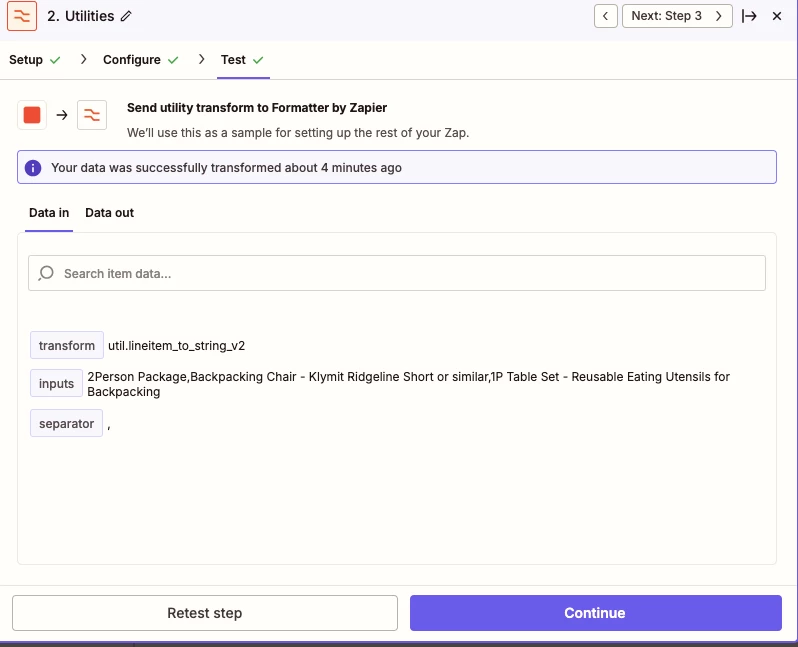Click the '2. Utilities' step title
The width and height of the screenshot is (798, 647).
(81, 16)
